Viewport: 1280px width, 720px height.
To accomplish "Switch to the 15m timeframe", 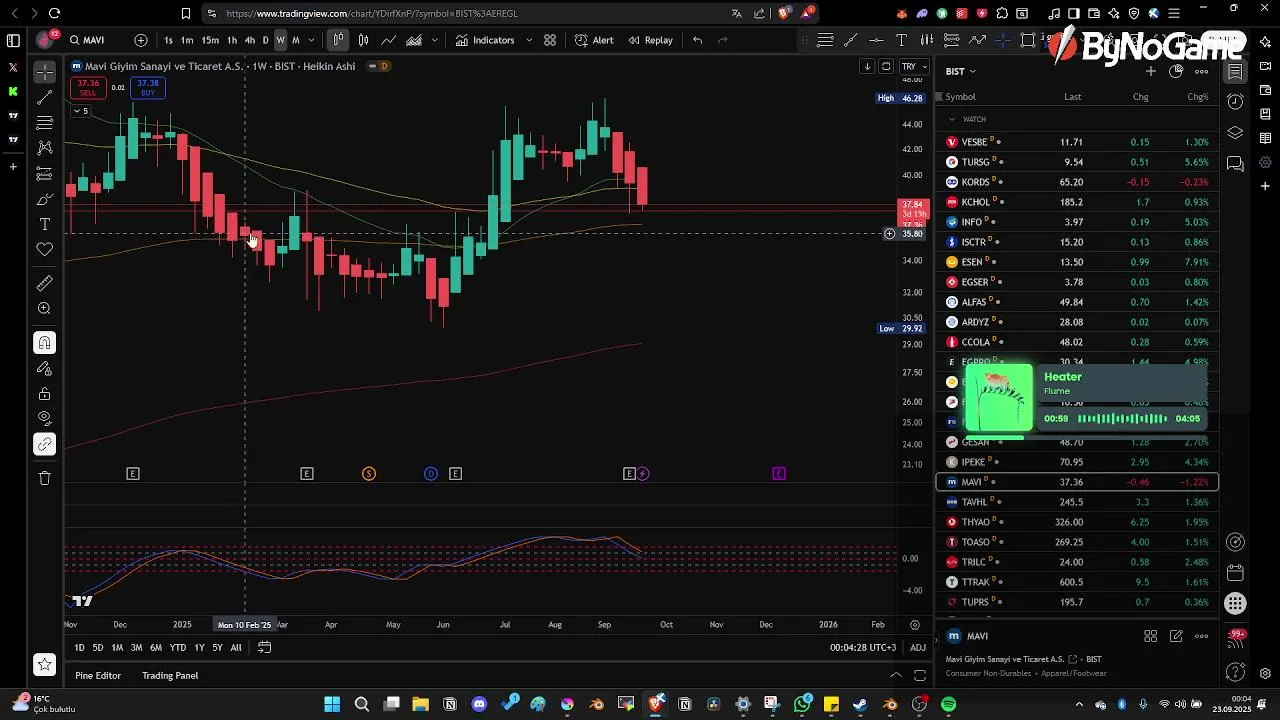I will (x=210, y=40).
